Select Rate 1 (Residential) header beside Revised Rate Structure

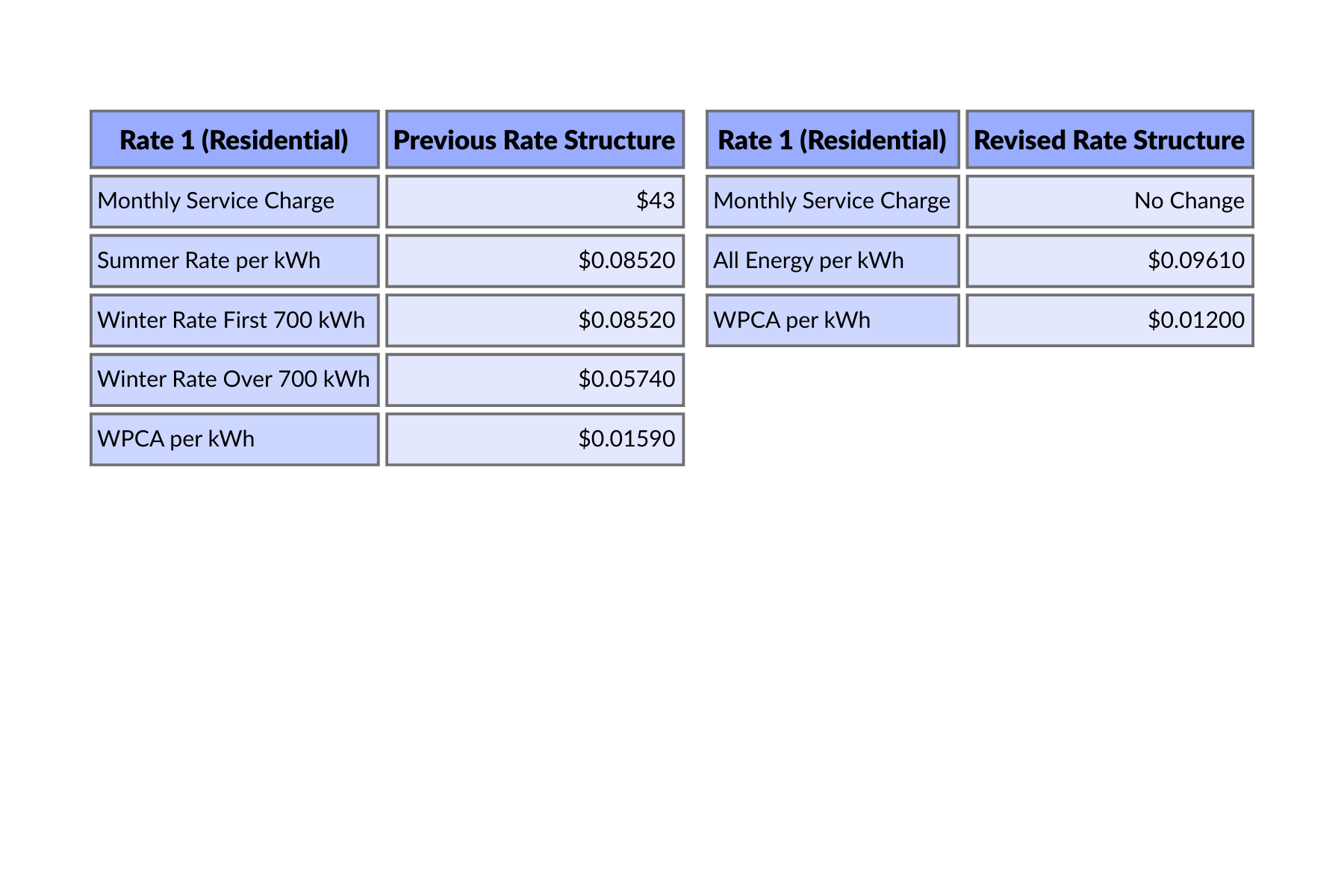click(x=832, y=140)
